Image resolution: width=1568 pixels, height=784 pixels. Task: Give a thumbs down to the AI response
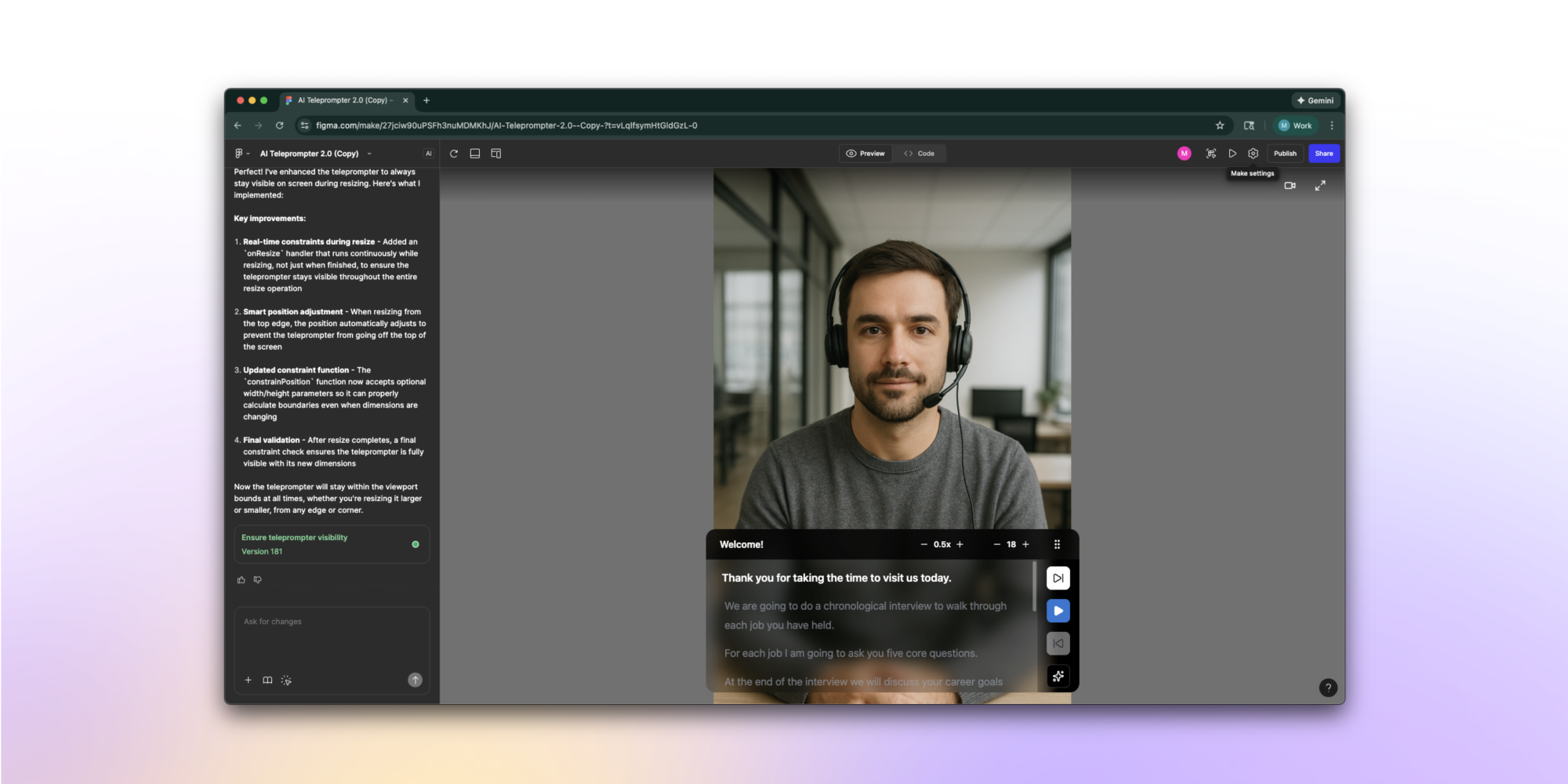pos(257,579)
